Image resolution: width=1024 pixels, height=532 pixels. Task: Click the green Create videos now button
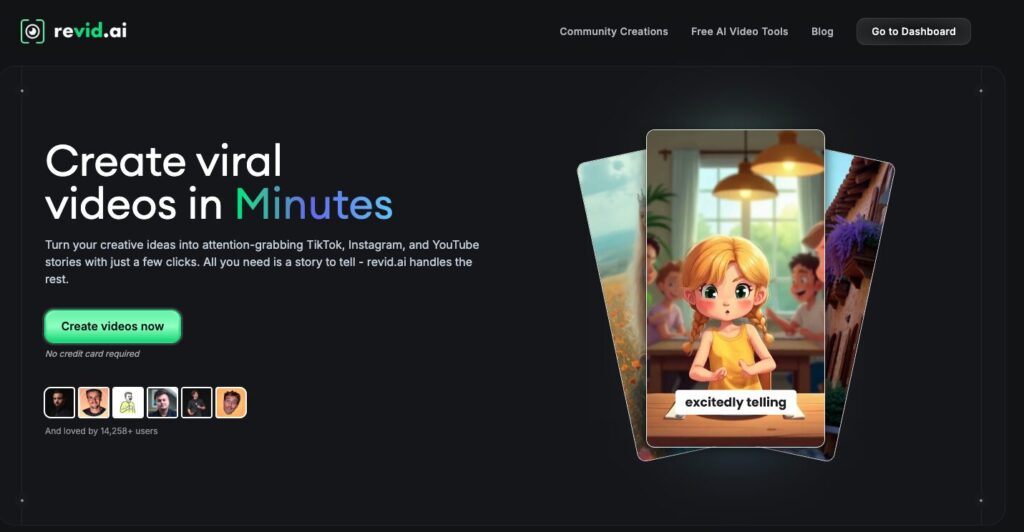pos(112,326)
